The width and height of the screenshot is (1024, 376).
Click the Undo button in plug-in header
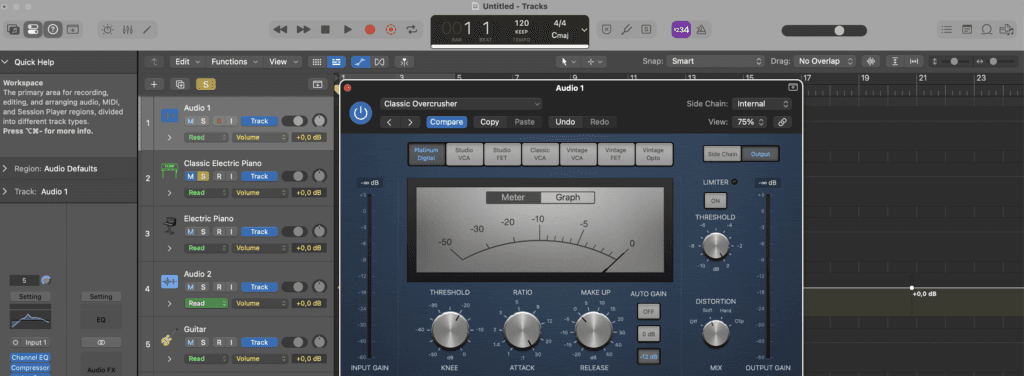[x=565, y=122]
